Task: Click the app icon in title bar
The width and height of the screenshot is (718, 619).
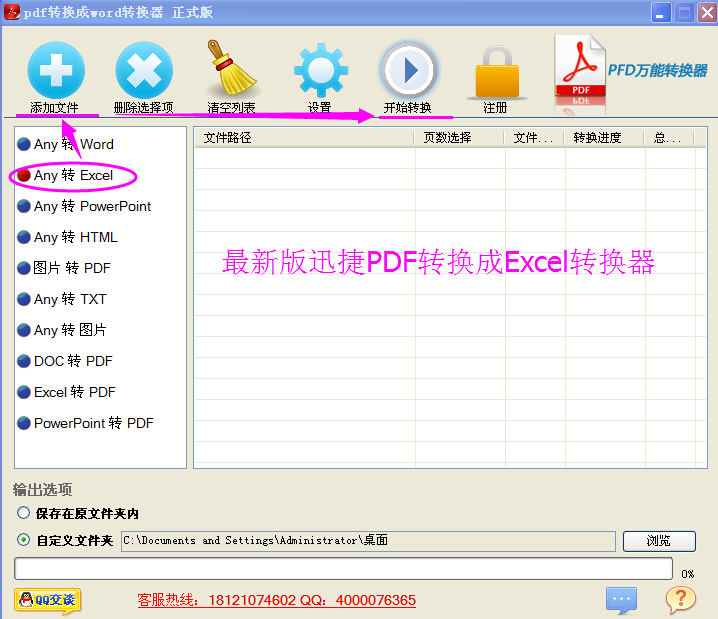Action: tap(12, 12)
